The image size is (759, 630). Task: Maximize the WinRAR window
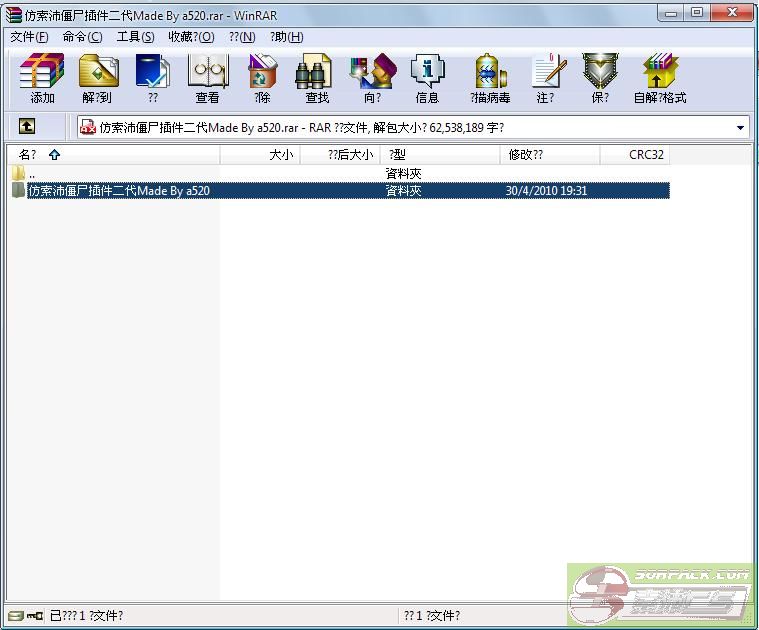click(697, 13)
